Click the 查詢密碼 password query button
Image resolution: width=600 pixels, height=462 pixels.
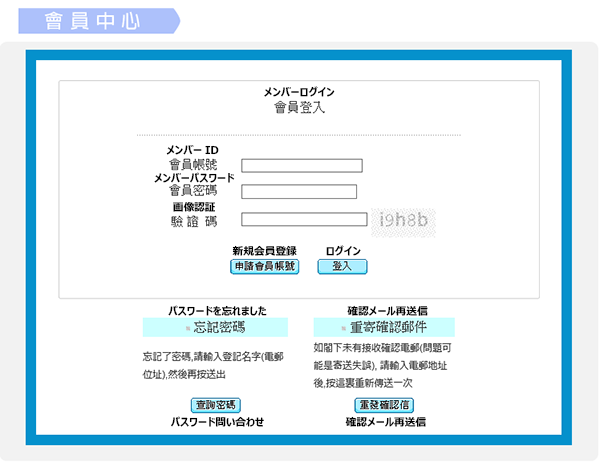215,405
